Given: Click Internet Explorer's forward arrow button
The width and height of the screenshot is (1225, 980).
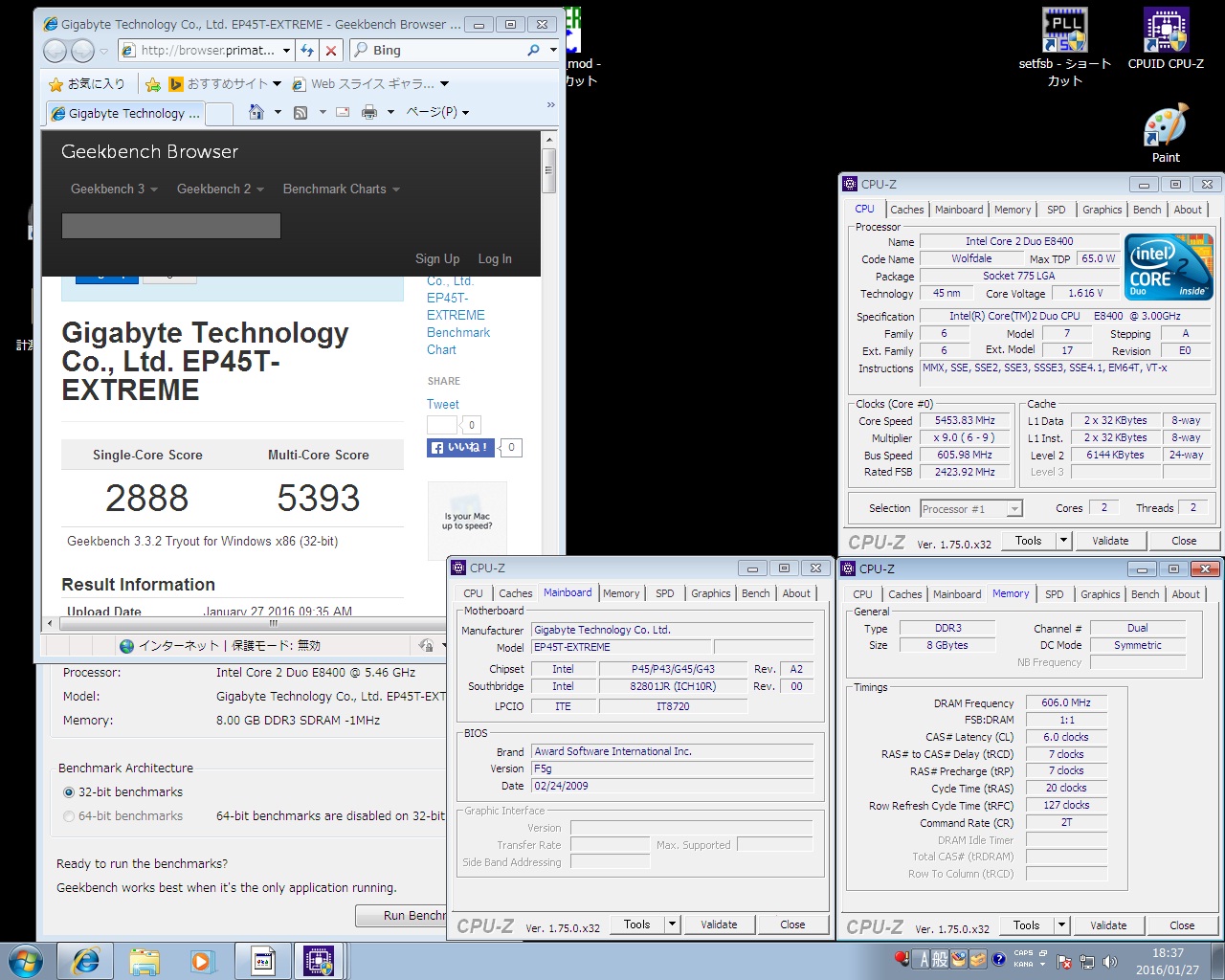Looking at the screenshot, I should (x=83, y=51).
